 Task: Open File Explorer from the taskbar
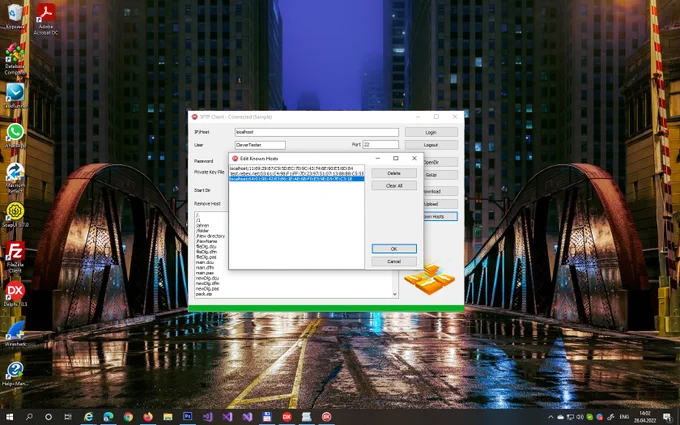click(x=168, y=417)
